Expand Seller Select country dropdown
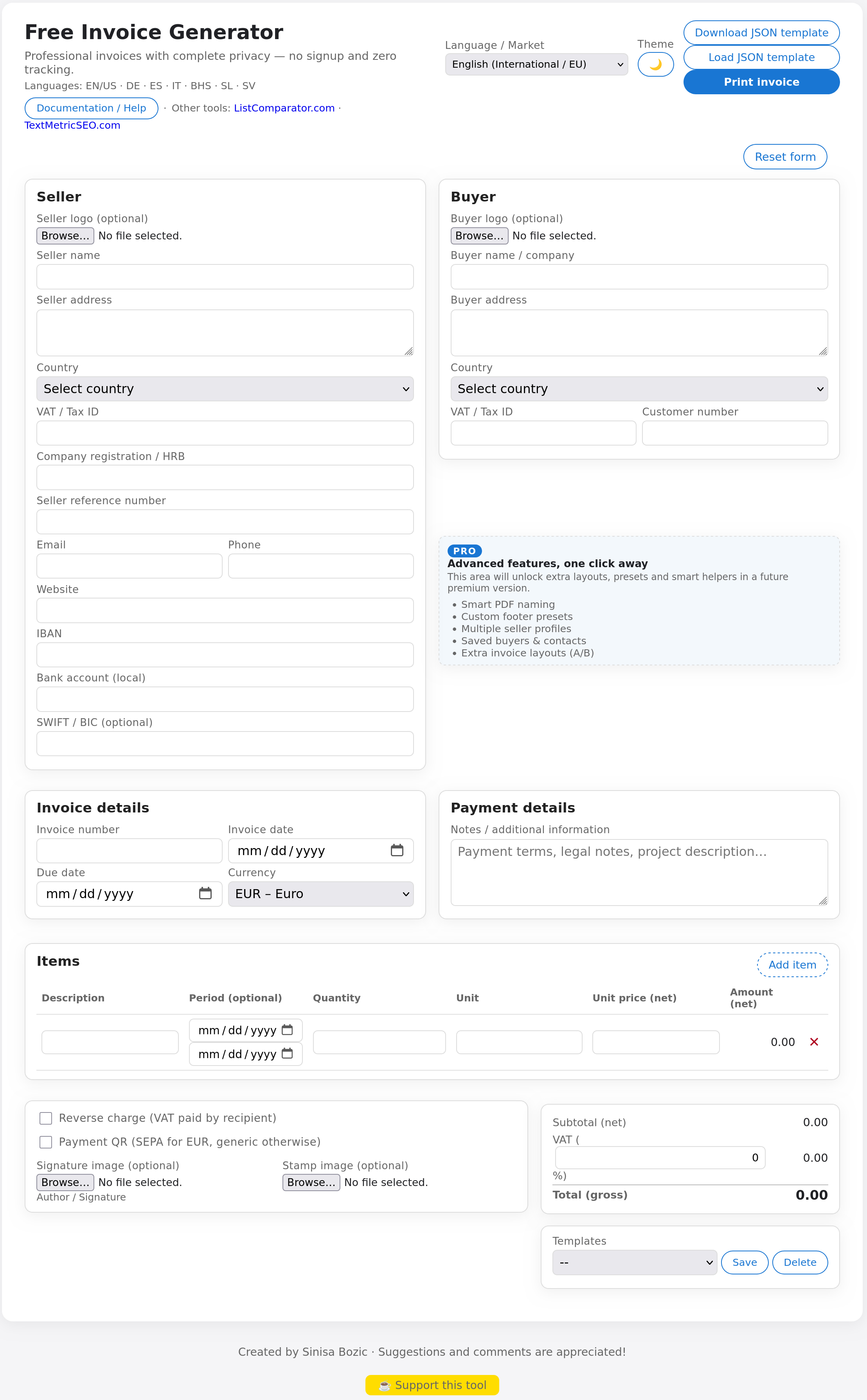867x1400 pixels. tap(225, 389)
